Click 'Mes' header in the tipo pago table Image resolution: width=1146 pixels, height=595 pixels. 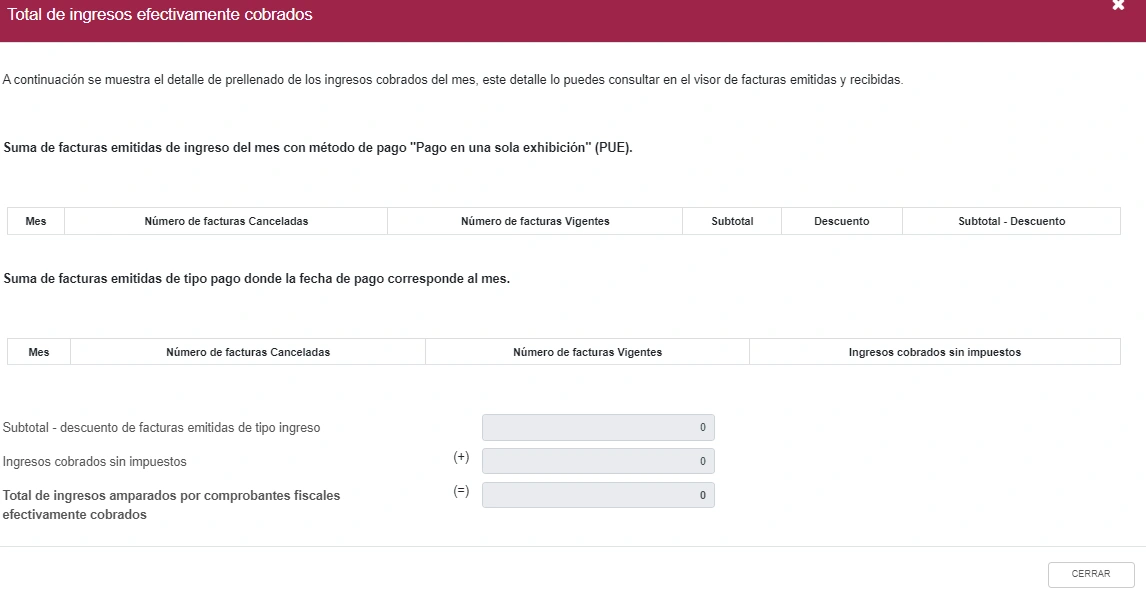39,352
